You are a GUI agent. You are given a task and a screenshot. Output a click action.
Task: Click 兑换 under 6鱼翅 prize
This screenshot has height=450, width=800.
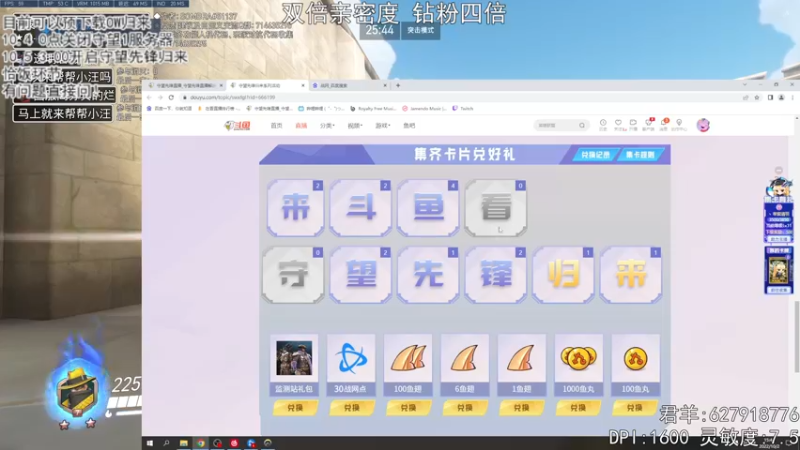tap(465, 408)
